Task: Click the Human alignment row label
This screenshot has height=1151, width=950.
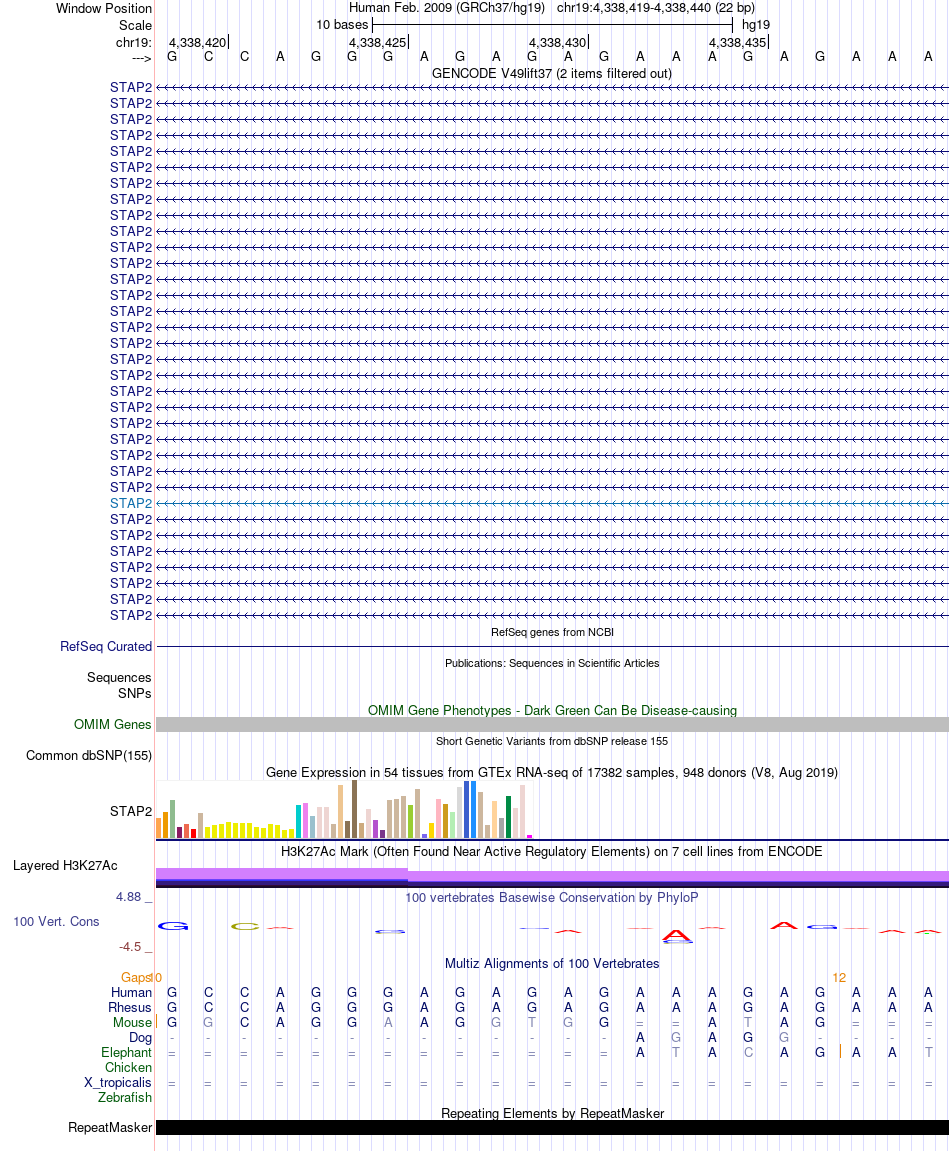Action: click(x=131, y=992)
